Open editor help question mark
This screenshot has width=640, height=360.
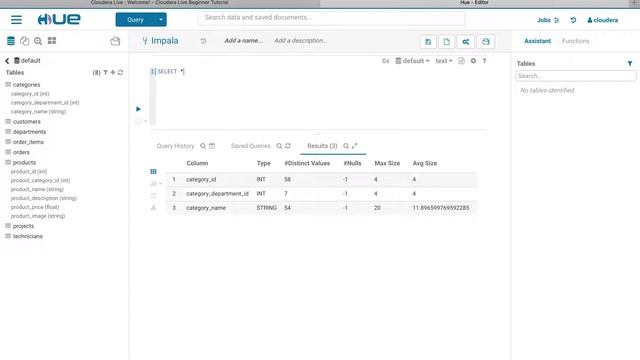point(484,61)
